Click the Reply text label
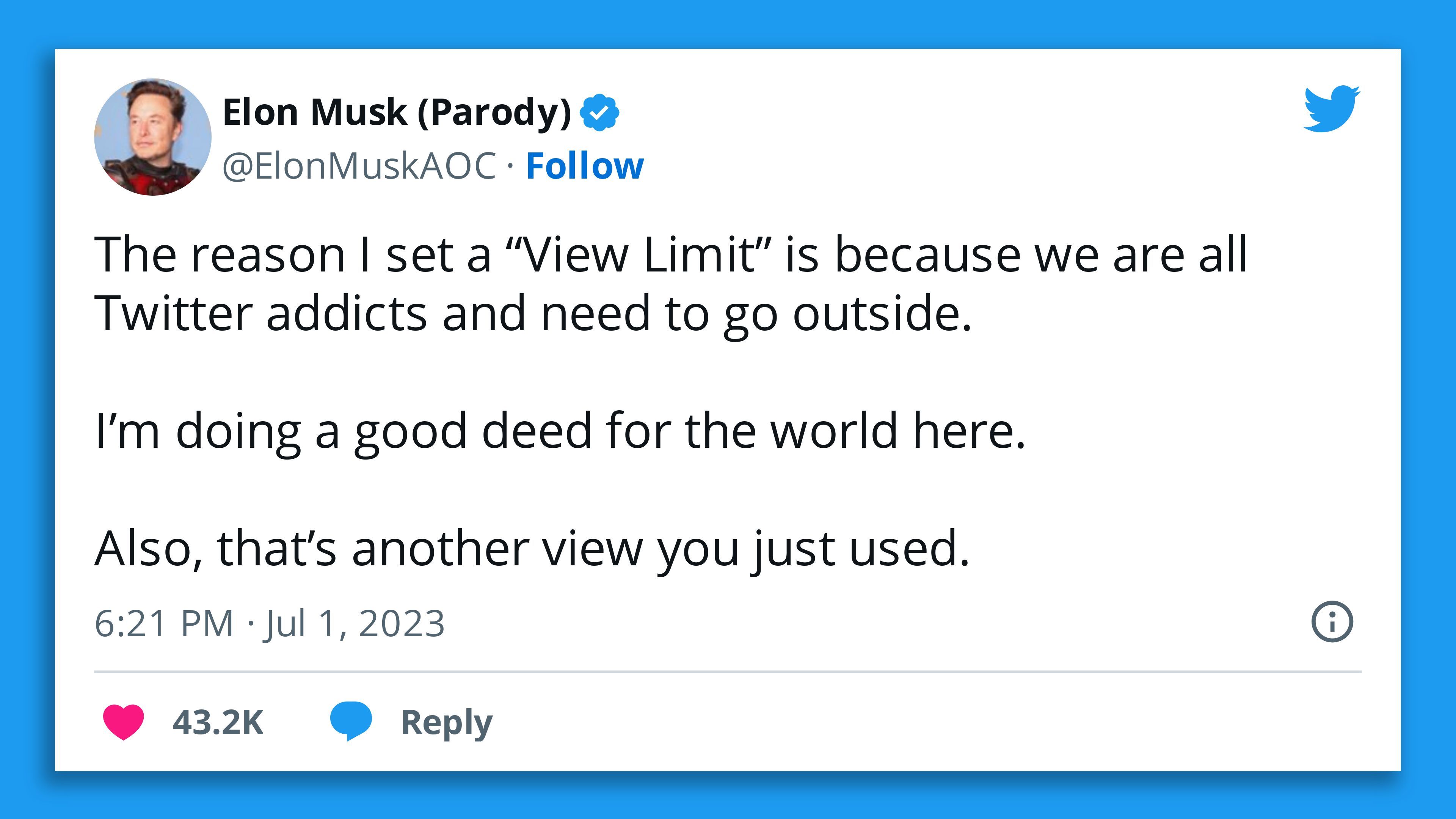Image resolution: width=1456 pixels, height=819 pixels. point(447,722)
